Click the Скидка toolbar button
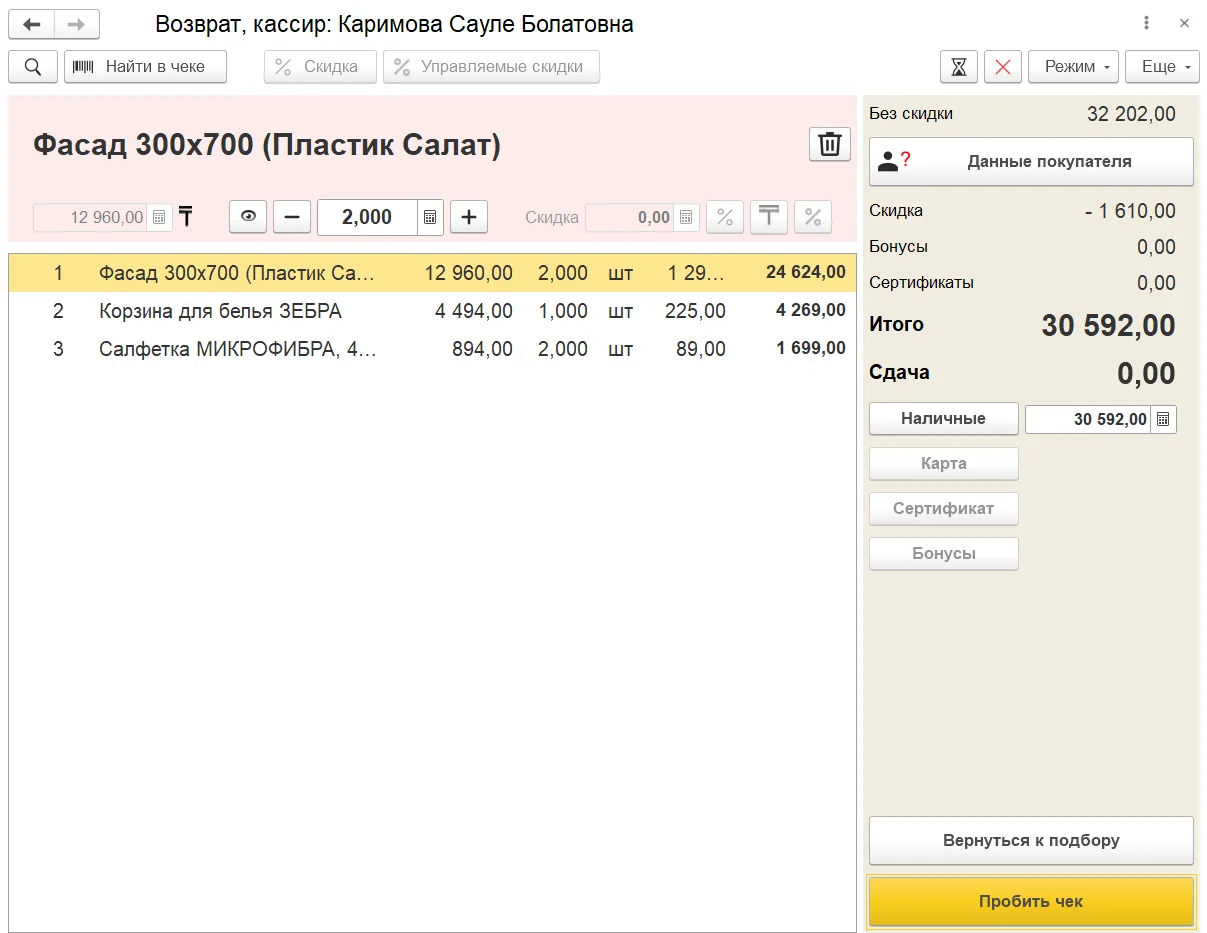Screen dimensions: 1207x933 coord(320,67)
